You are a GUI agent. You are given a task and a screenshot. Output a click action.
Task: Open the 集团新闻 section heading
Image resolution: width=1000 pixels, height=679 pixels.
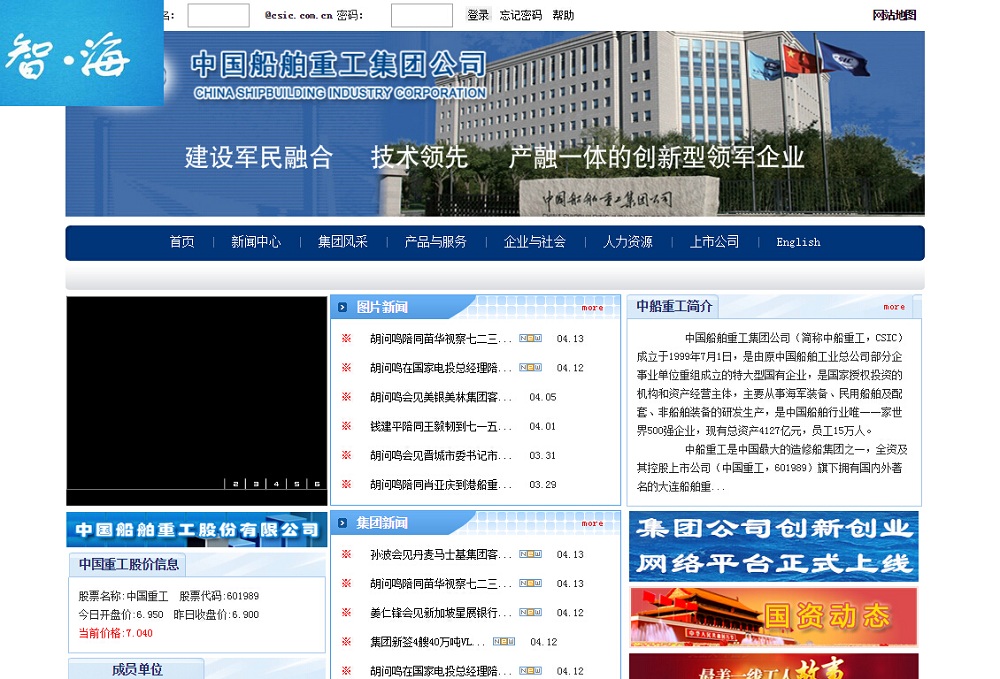pyautogui.click(x=382, y=523)
